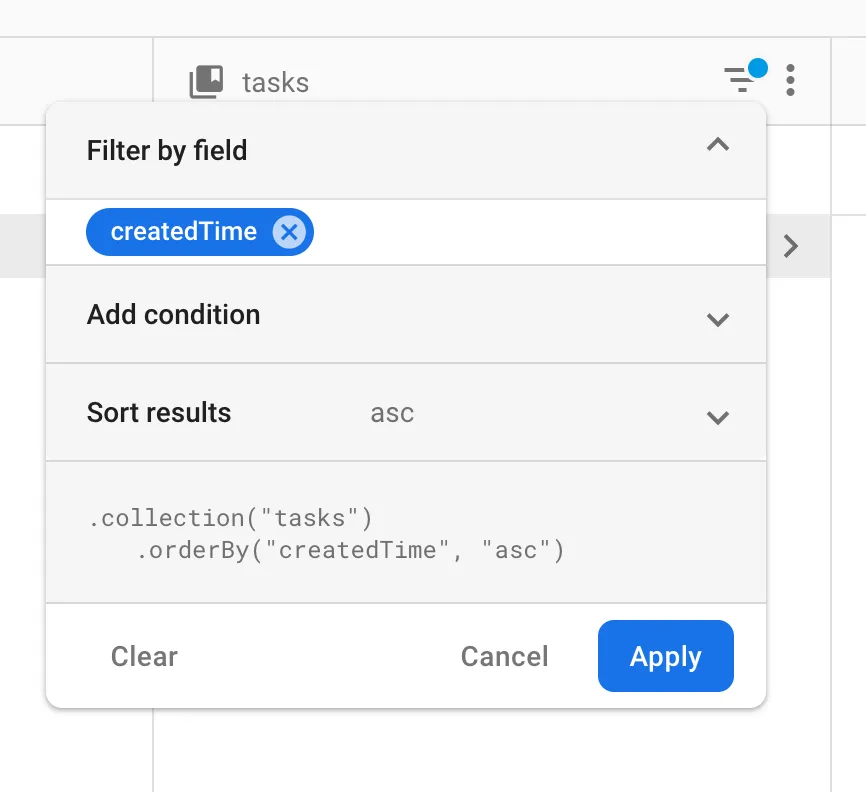
Task: Clear all filter settings
Action: [x=143, y=656]
